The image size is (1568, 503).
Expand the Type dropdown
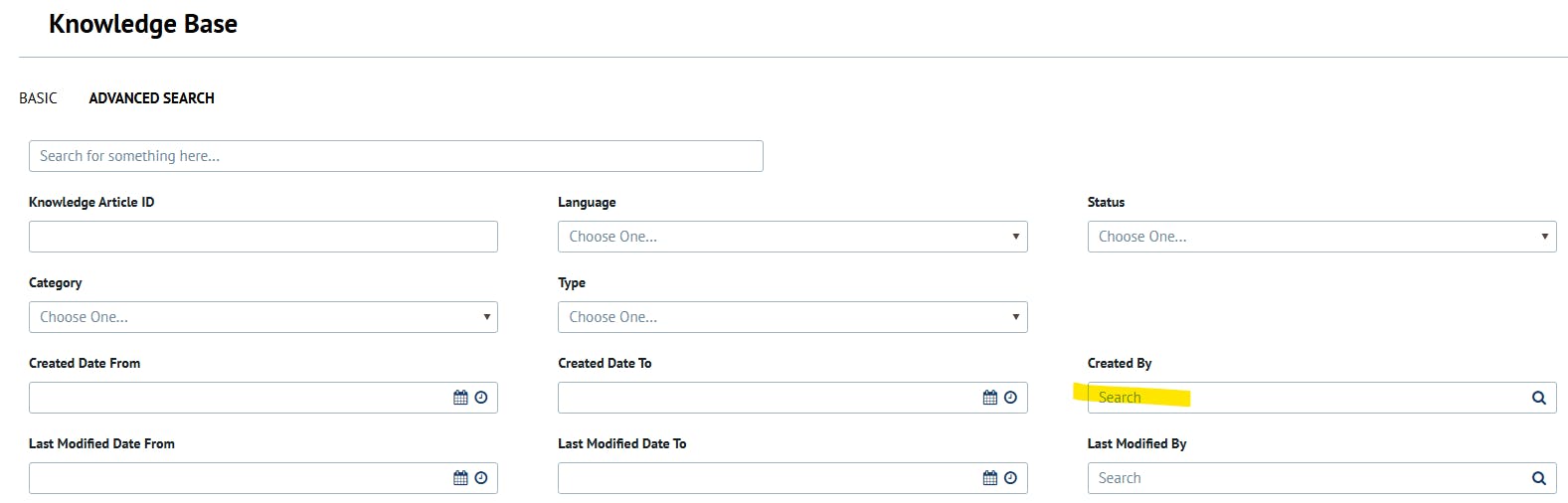792,317
